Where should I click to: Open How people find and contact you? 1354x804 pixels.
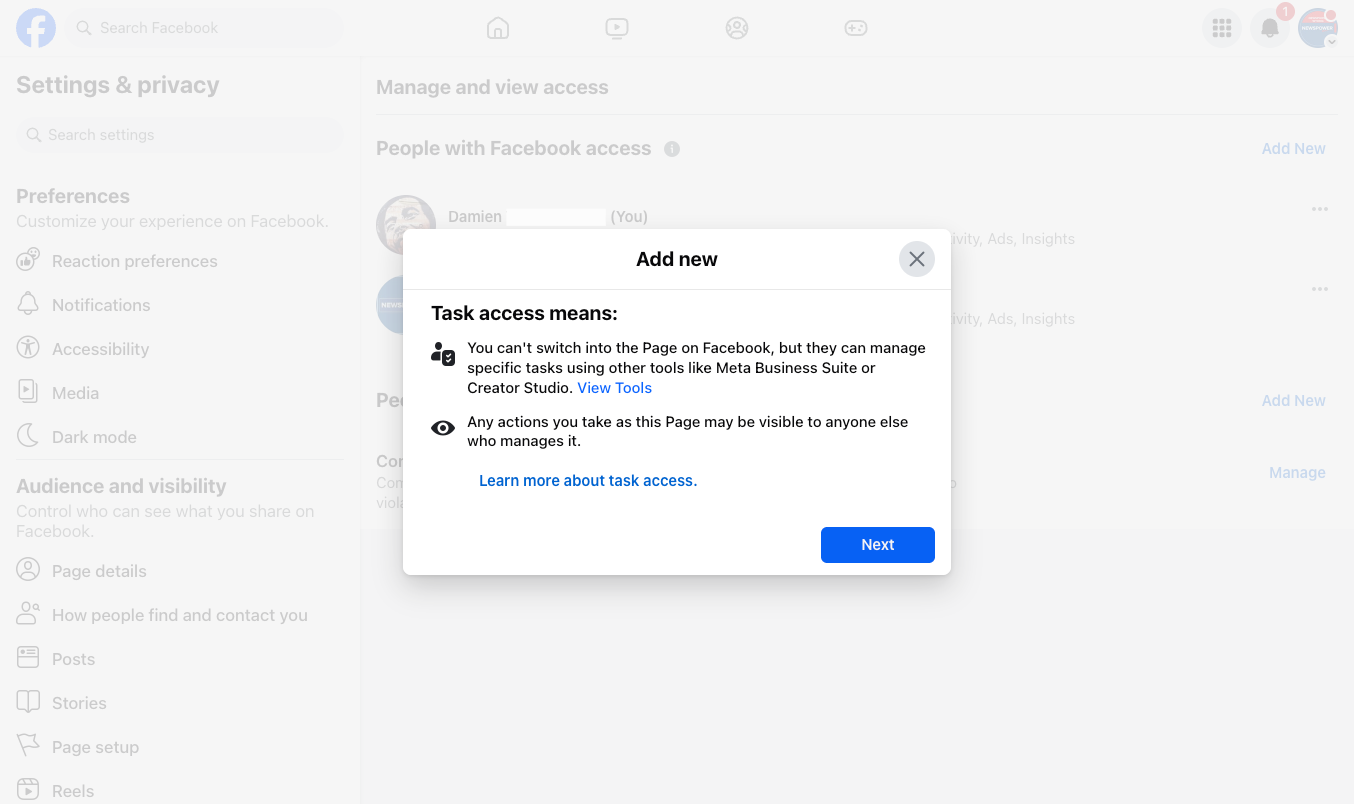point(180,615)
